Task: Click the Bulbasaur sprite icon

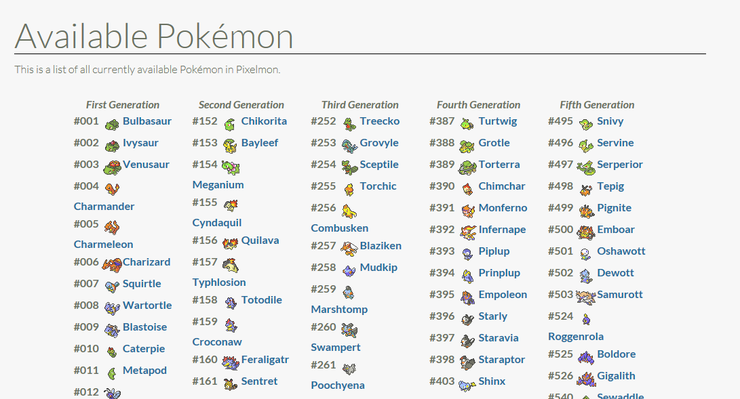Action: [112, 125]
